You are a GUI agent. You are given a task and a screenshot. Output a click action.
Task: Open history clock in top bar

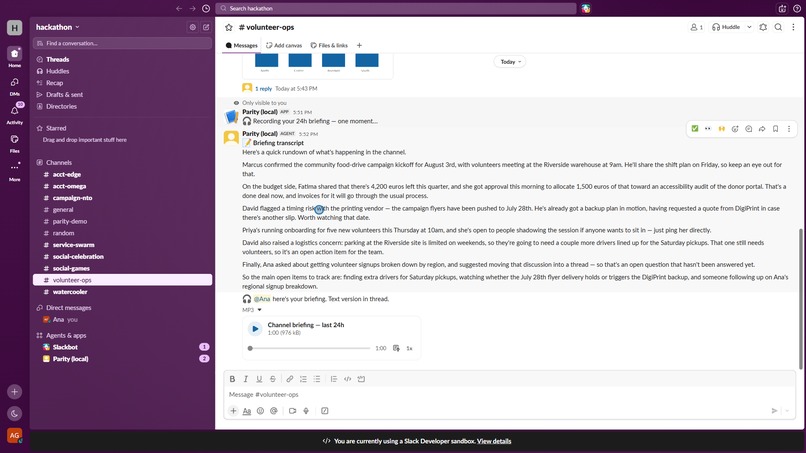pos(206,8)
